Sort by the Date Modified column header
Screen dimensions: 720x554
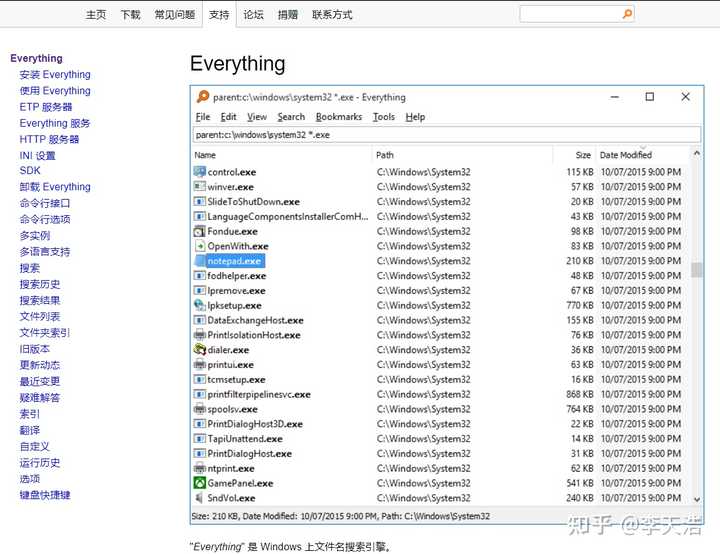625,155
